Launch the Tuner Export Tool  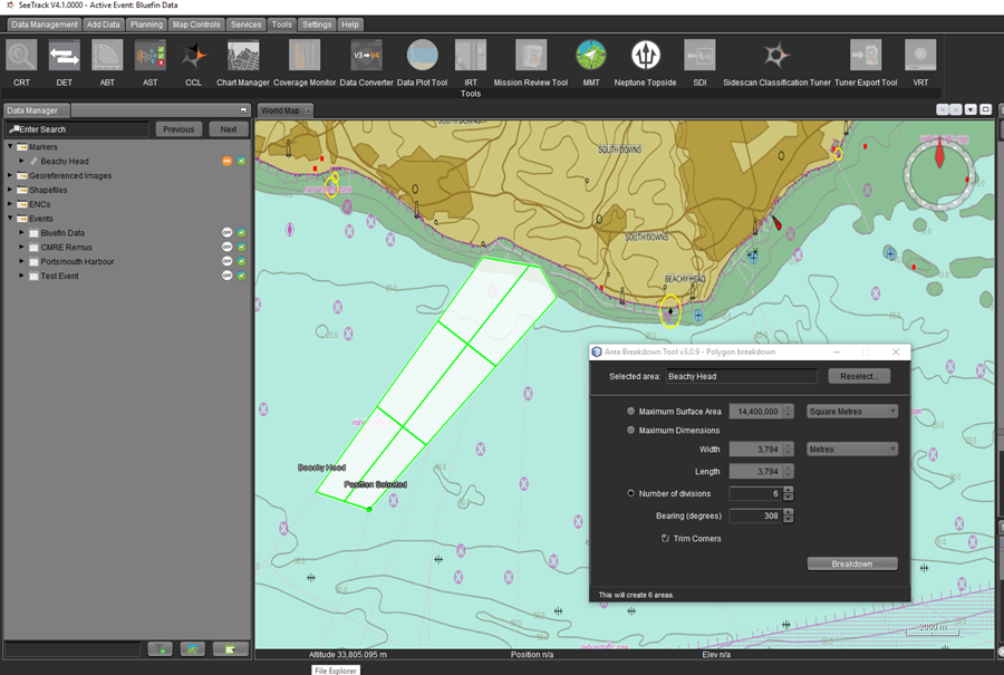point(866,55)
